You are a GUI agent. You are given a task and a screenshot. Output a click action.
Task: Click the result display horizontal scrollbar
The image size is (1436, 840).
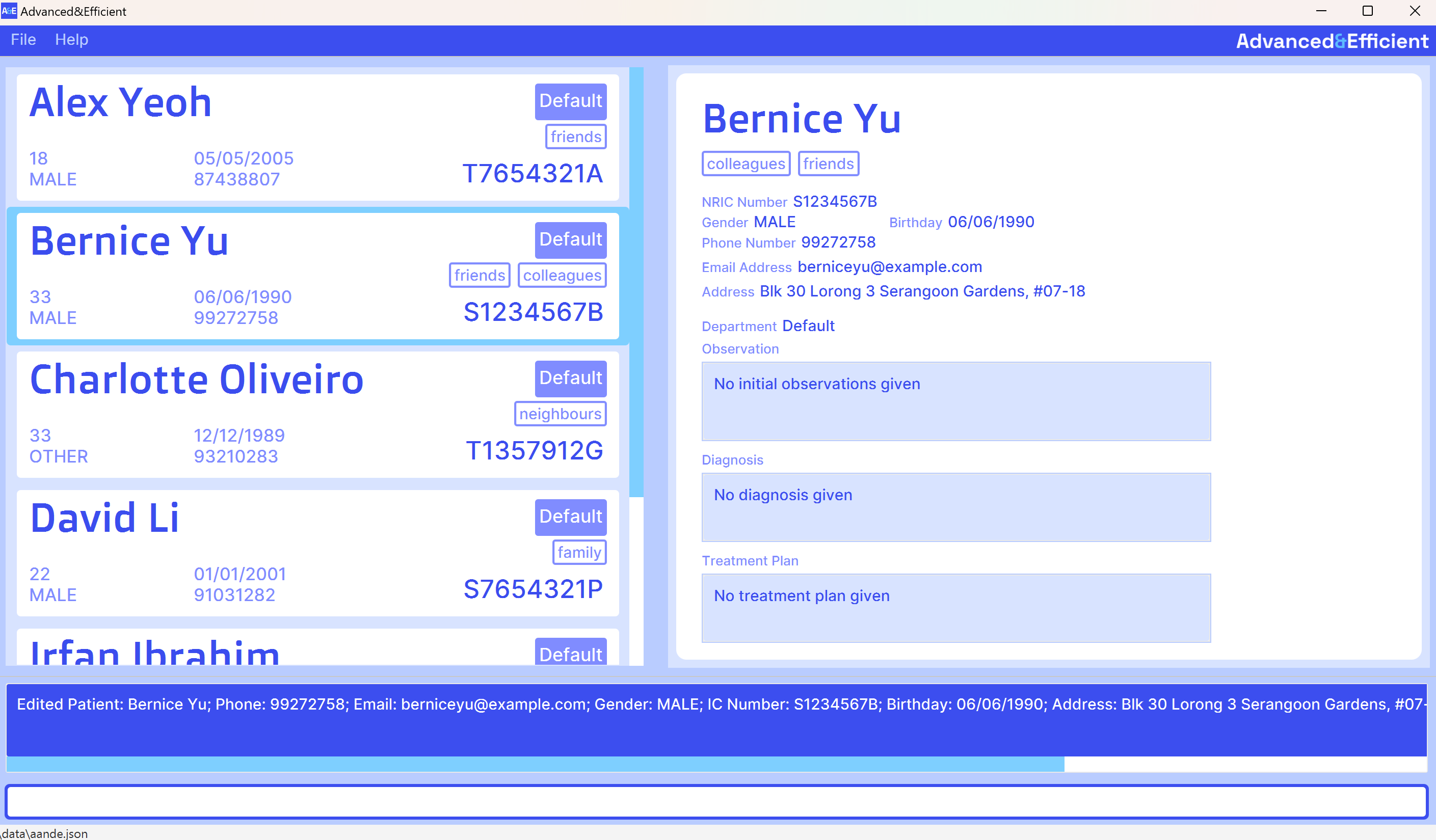535,764
